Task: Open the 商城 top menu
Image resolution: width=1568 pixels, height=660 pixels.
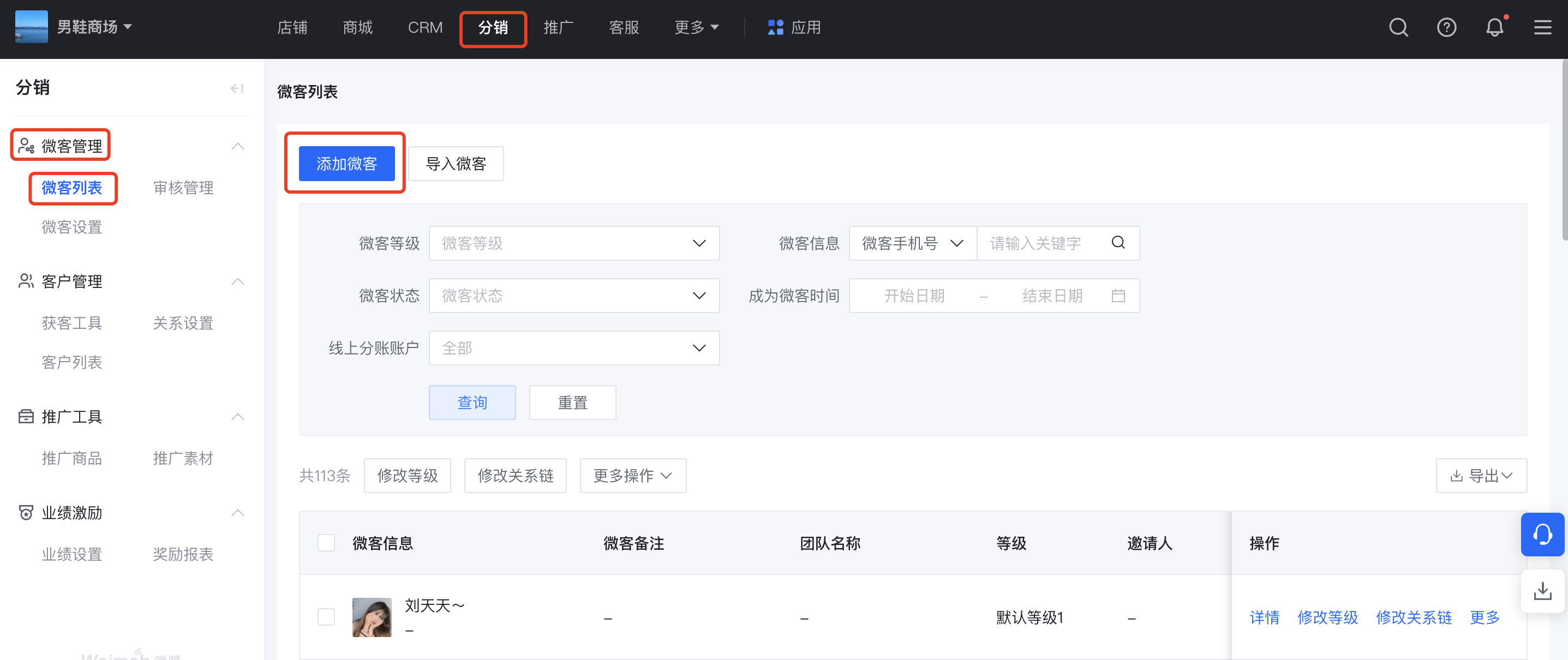Action: 358,27
